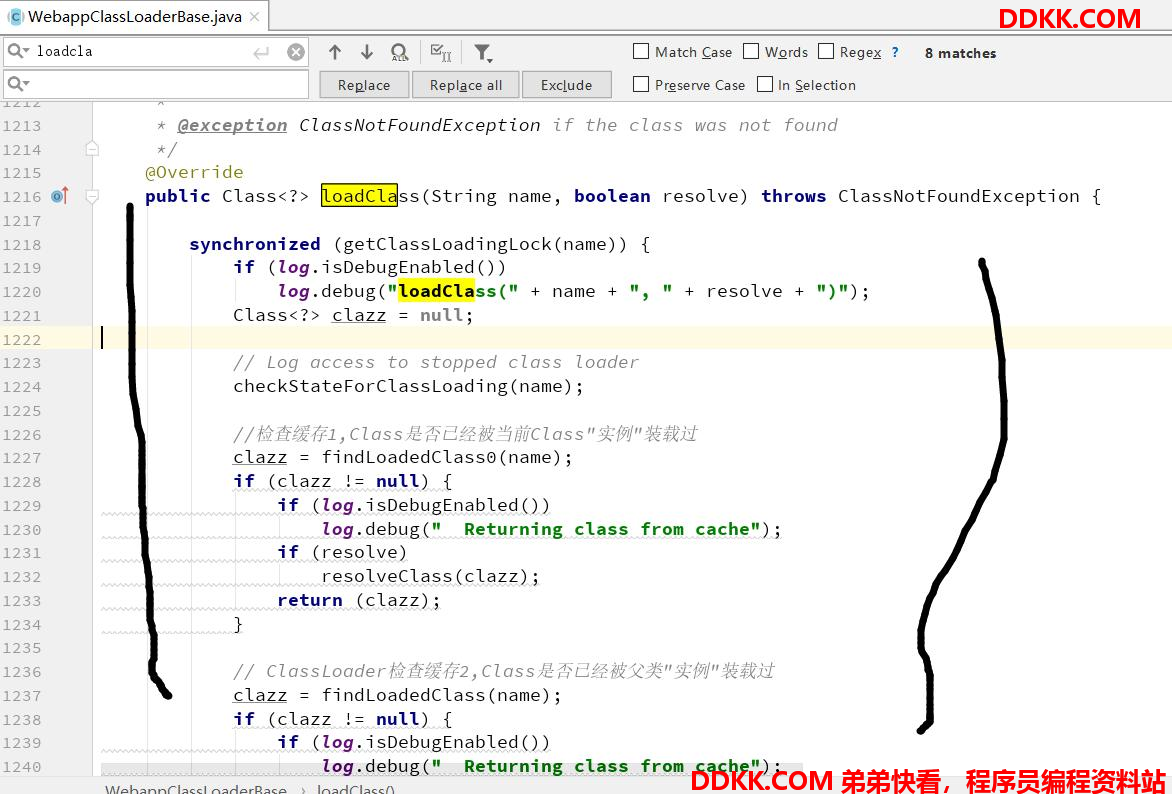Jump to previous search occurrence arrow

335,52
